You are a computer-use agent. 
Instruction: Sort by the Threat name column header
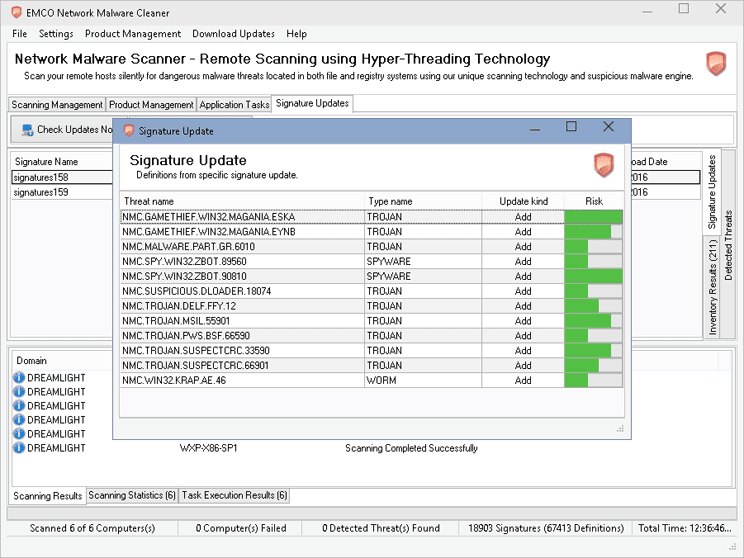point(242,201)
